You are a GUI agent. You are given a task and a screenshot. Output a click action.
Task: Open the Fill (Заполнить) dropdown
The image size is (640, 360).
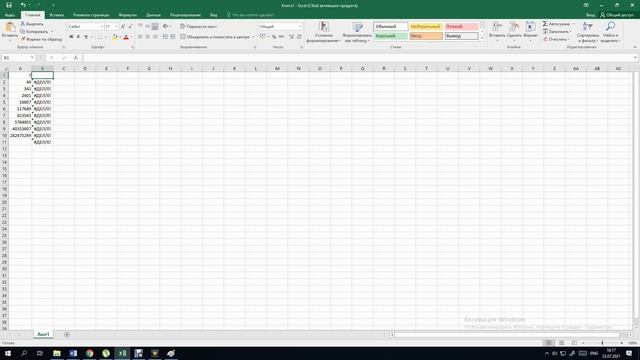point(557,31)
